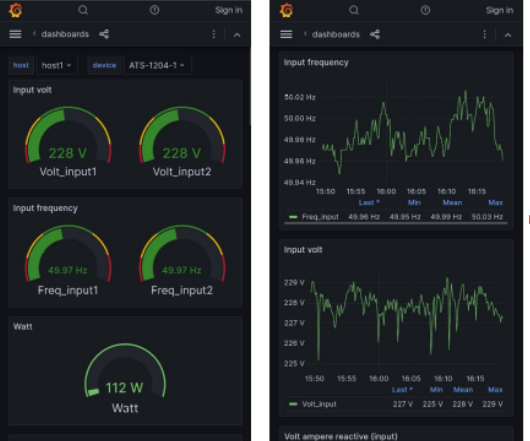Sign in from the left window
530x441 pixels.
tap(229, 10)
